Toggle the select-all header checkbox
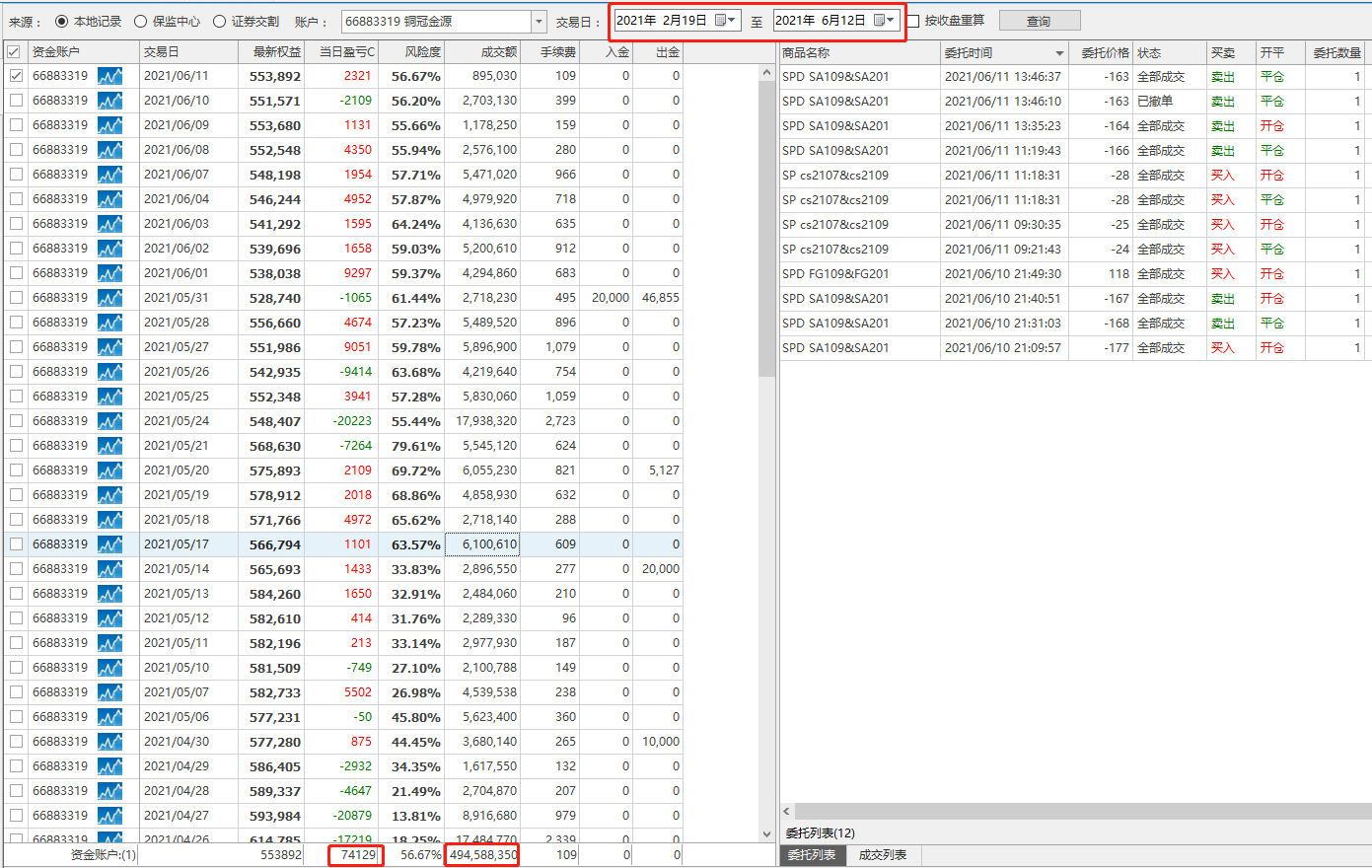This screenshot has height=868, width=1372. click(x=14, y=52)
